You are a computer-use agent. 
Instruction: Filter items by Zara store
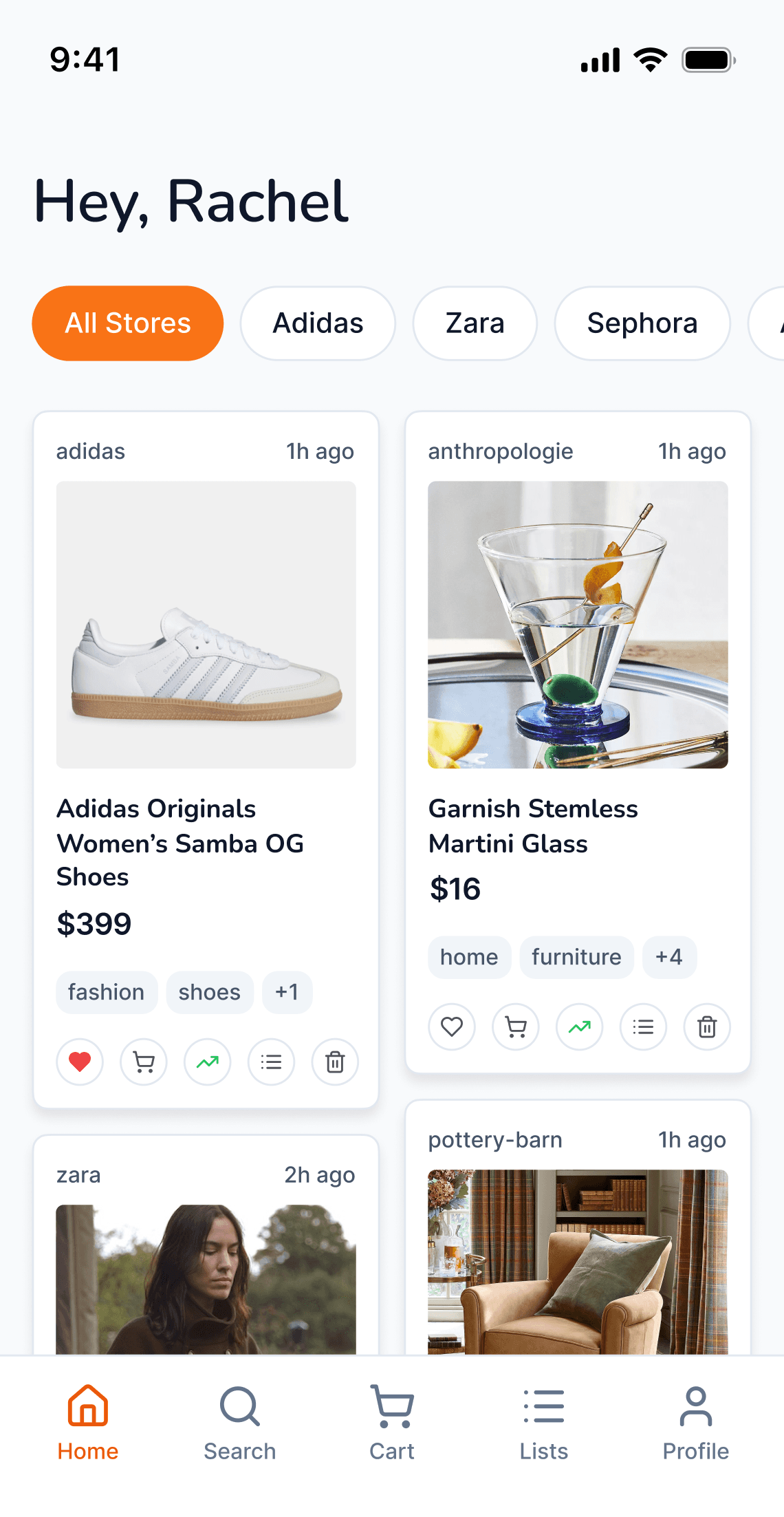[475, 323]
